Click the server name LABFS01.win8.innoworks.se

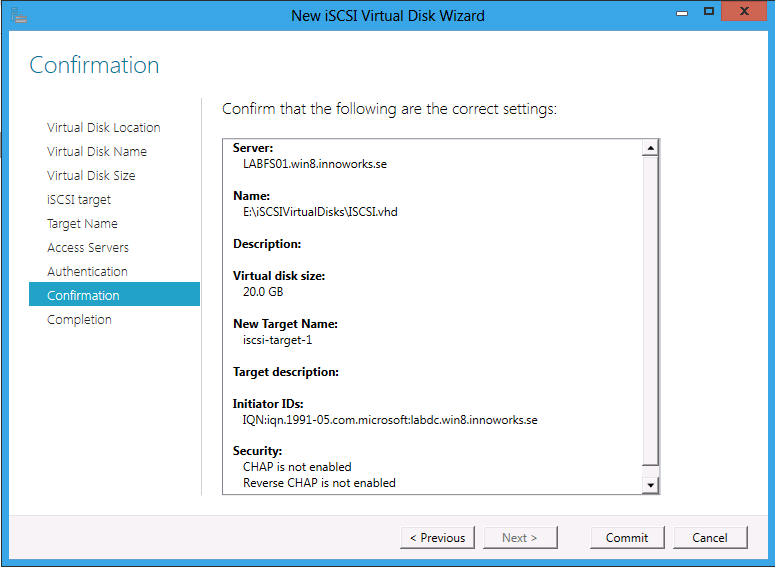coord(315,164)
